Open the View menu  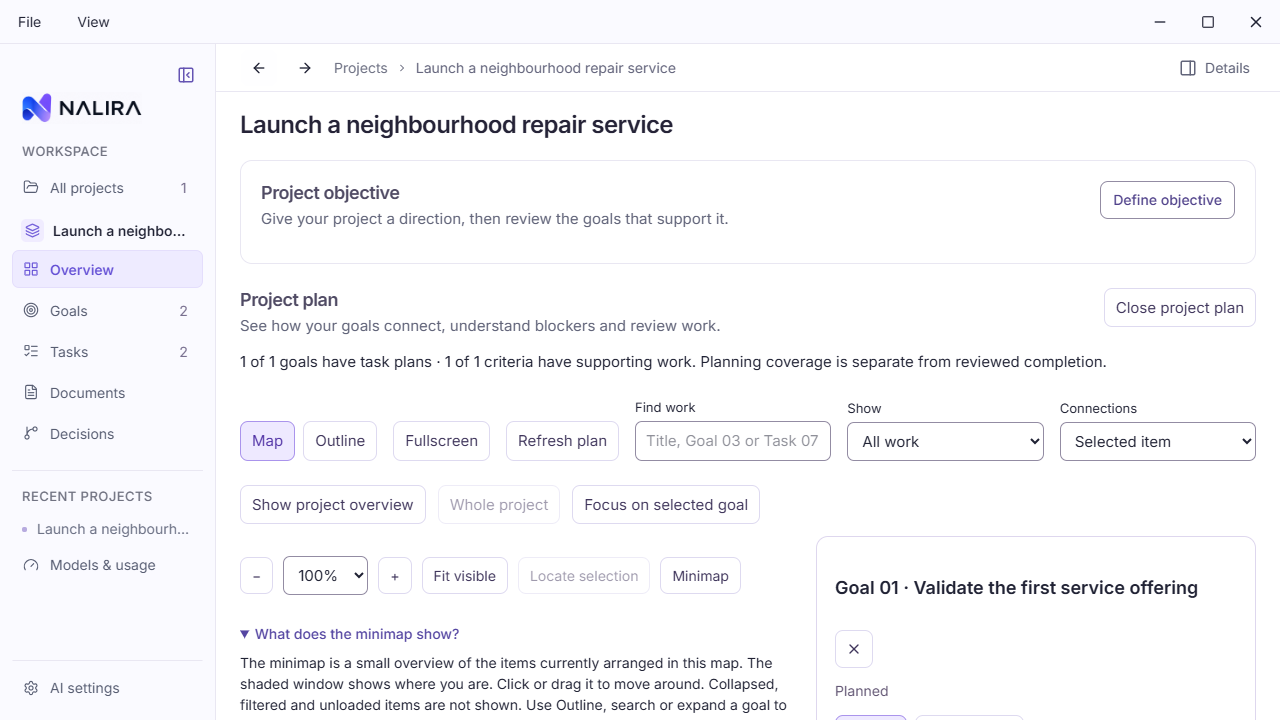click(x=93, y=22)
